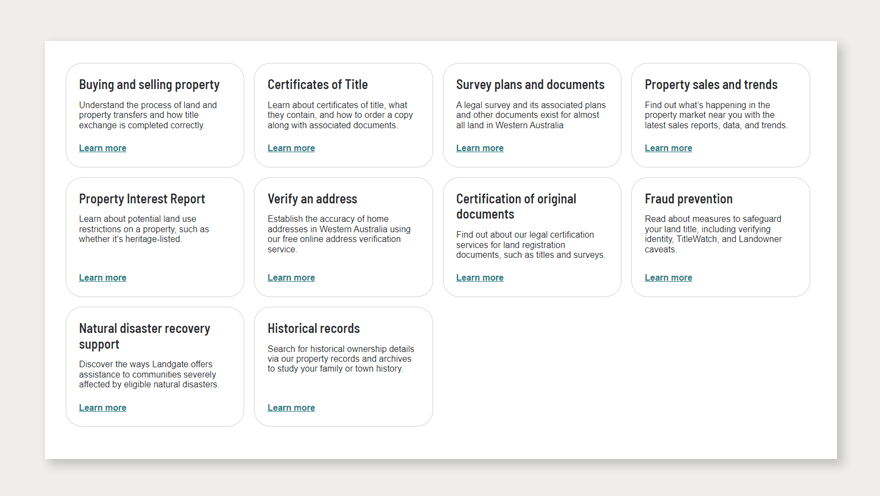Open Learn more for Natural disaster recovery support
The width and height of the screenshot is (880, 496).
tap(102, 408)
